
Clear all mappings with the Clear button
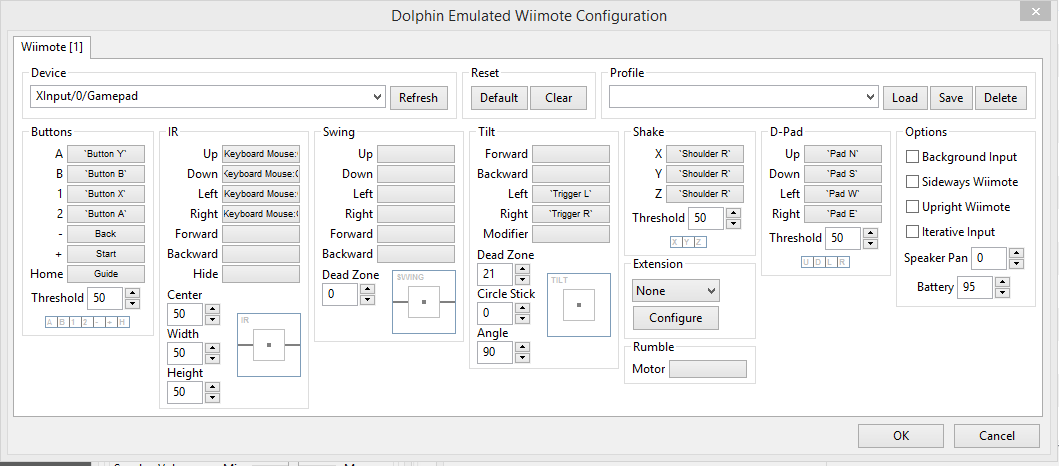coord(559,97)
